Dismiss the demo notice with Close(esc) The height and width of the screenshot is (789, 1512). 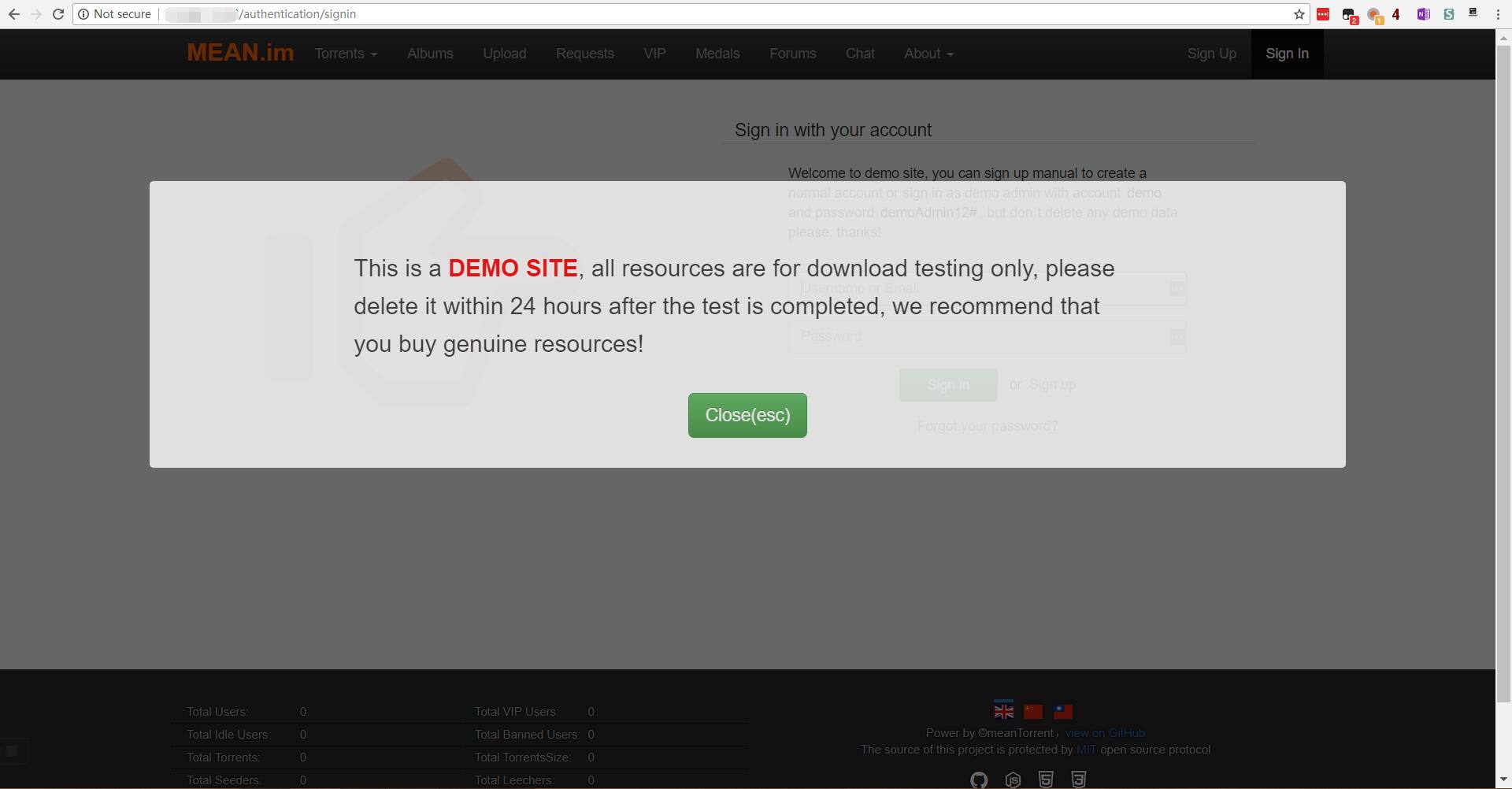(747, 415)
